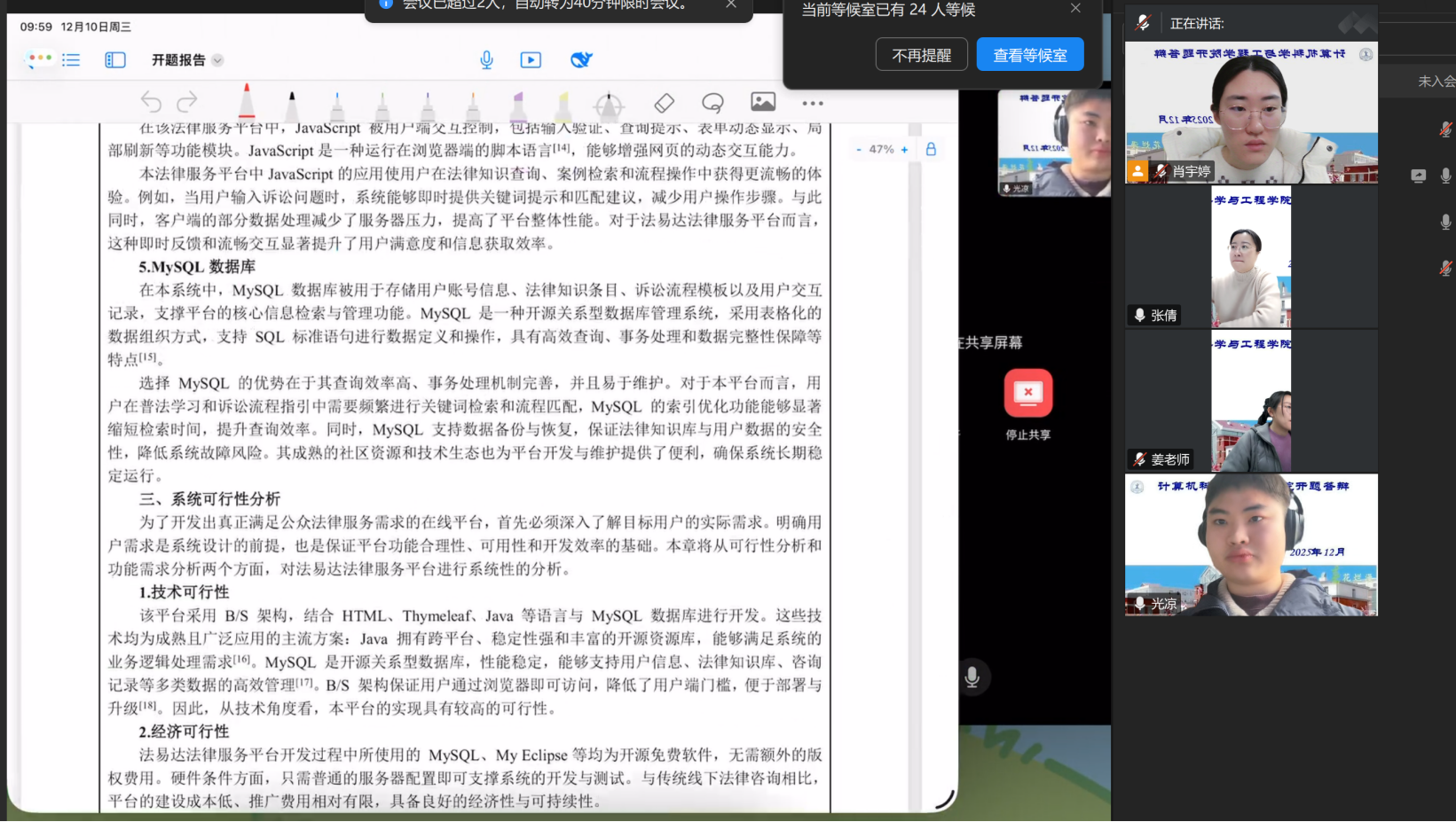
Task: Click the 不再提醒 button
Action: tap(921, 55)
